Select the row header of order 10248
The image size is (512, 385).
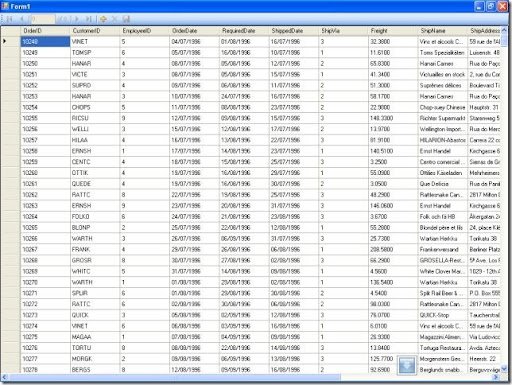point(11,41)
